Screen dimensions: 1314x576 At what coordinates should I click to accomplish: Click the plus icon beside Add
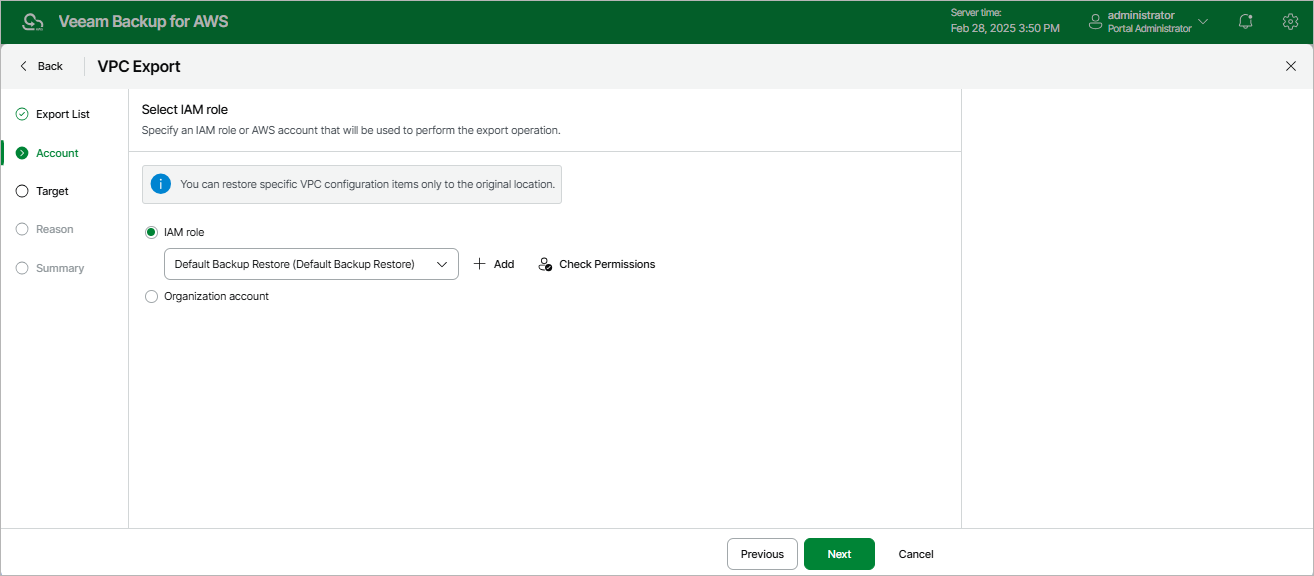[479, 264]
